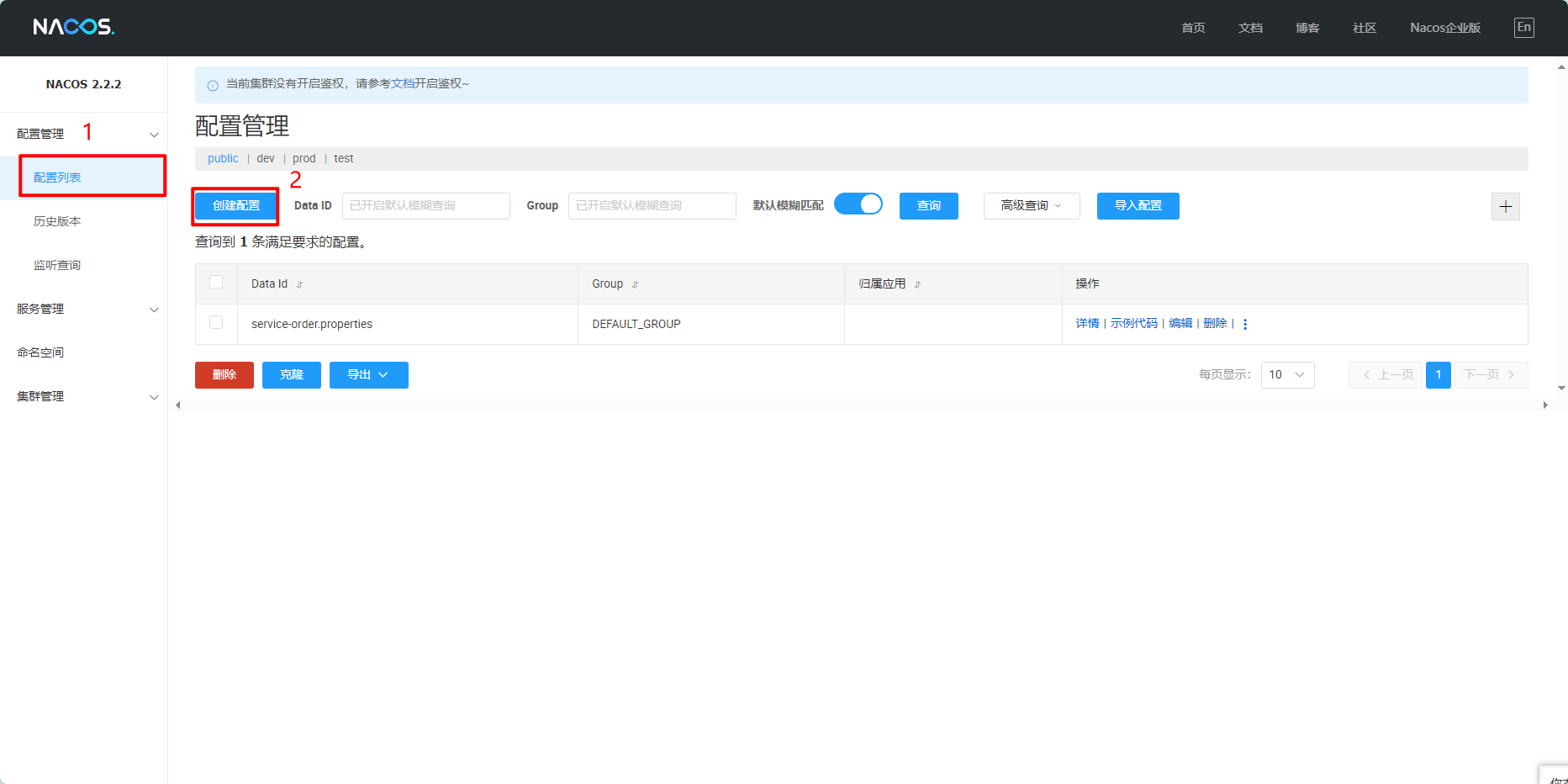Click the info icon in the notice banner
This screenshot has height=784, width=1568.
coord(213,85)
